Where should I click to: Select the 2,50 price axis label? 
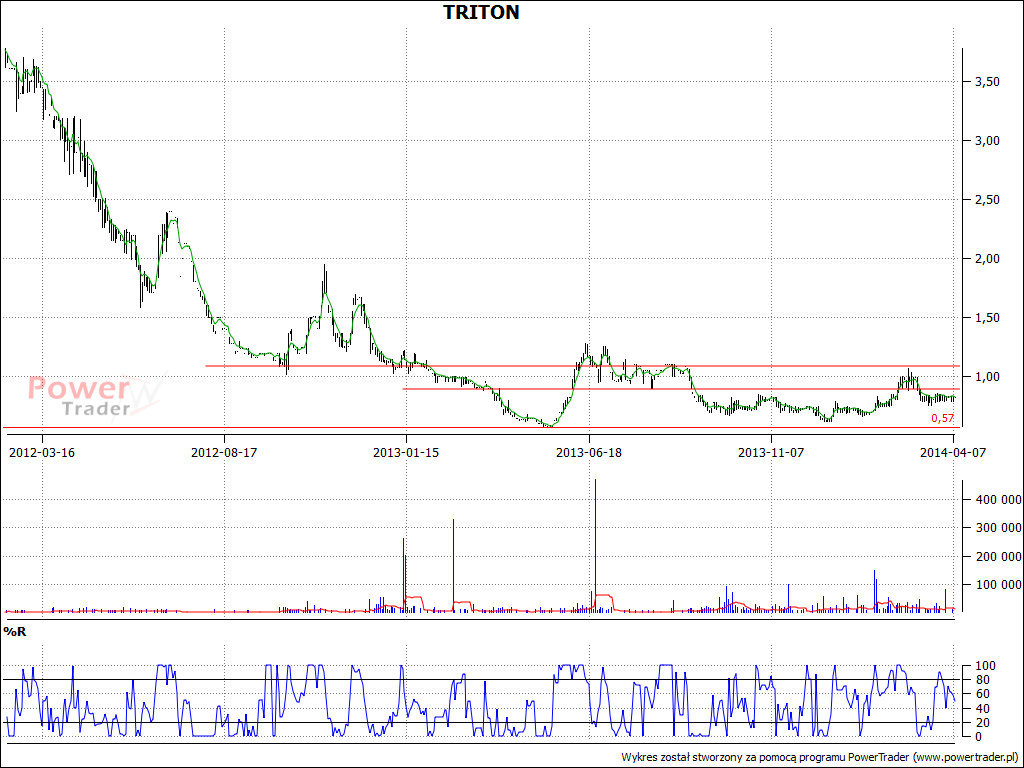[987, 200]
